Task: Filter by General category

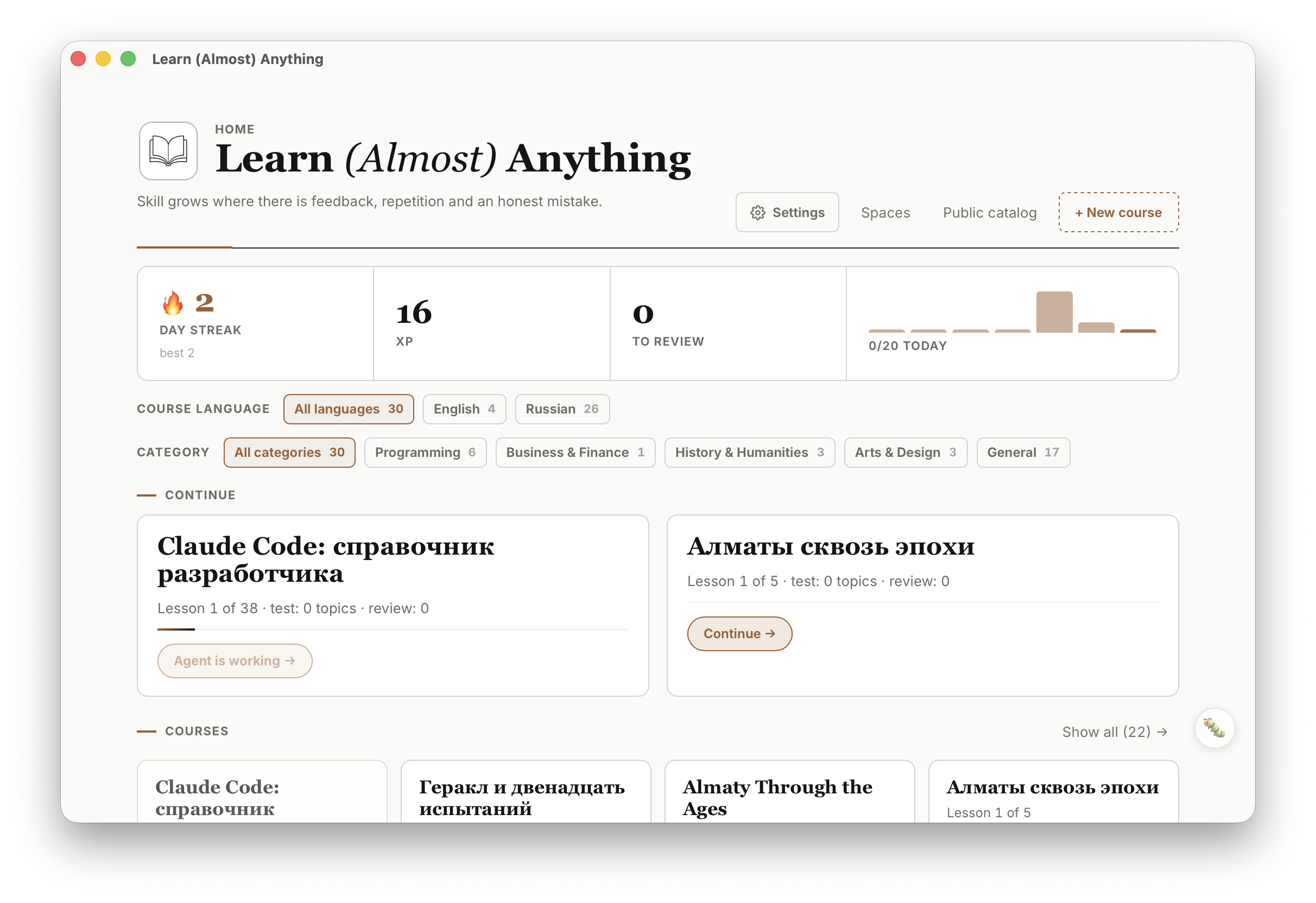Action: coord(1023,453)
